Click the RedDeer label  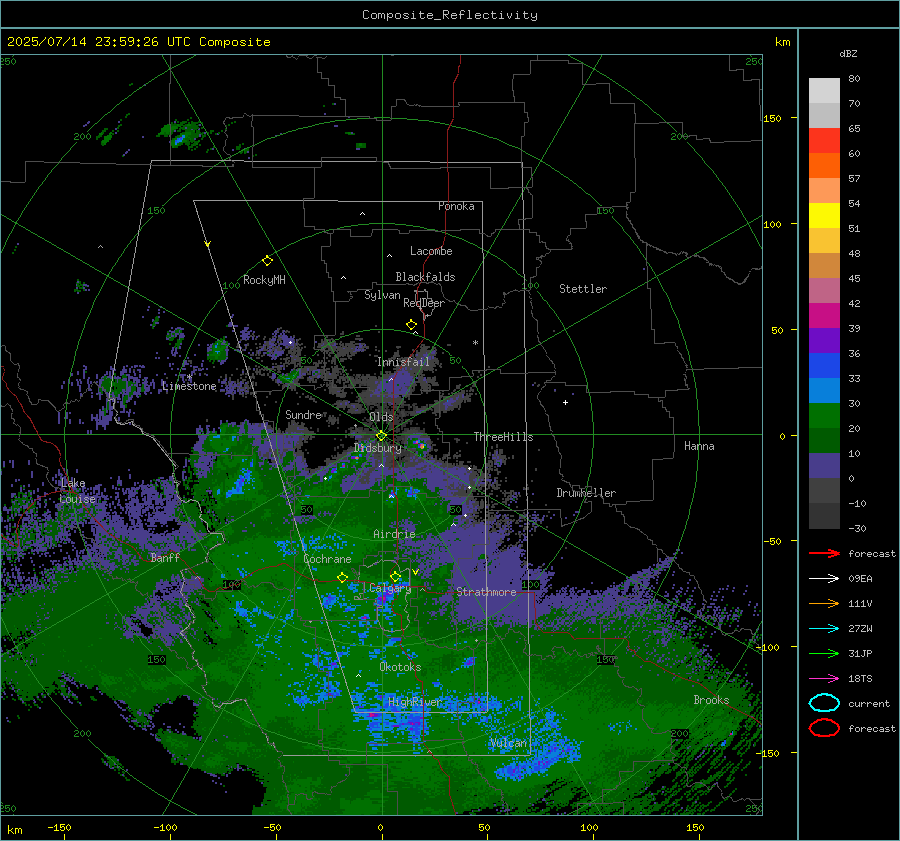click(x=424, y=303)
